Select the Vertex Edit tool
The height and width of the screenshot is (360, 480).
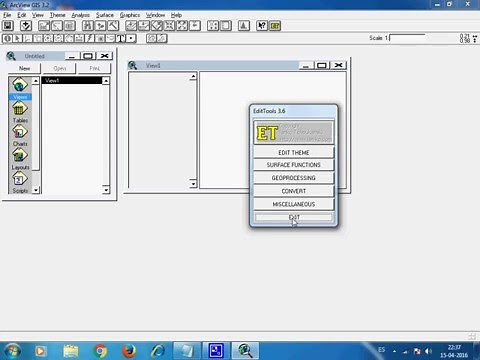(28, 38)
